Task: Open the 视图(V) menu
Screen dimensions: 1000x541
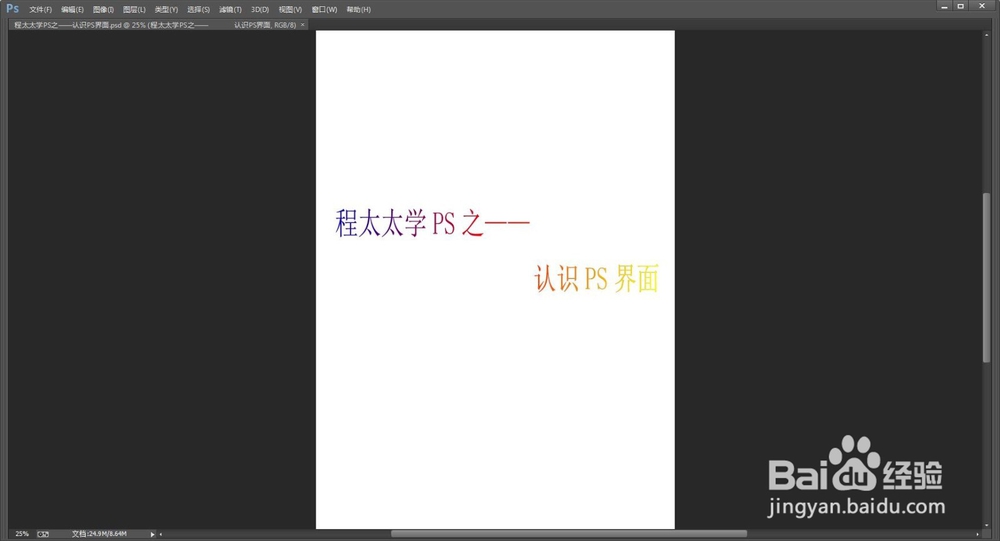Action: coord(290,10)
